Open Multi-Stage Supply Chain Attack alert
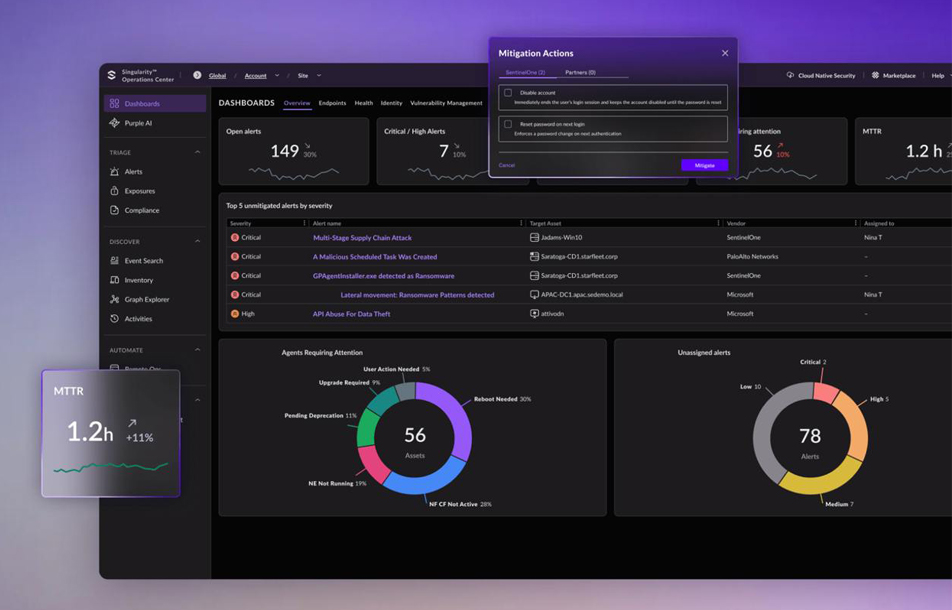 coord(362,238)
